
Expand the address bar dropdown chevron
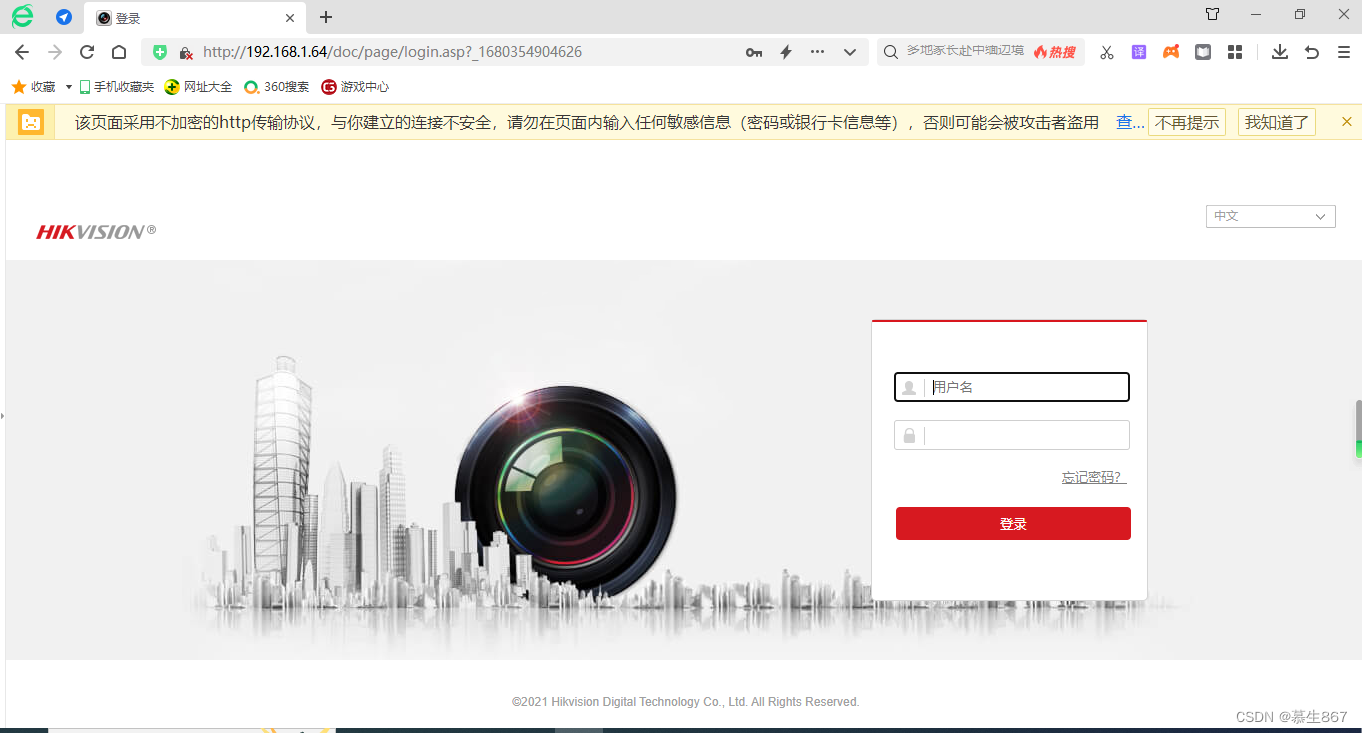click(850, 52)
